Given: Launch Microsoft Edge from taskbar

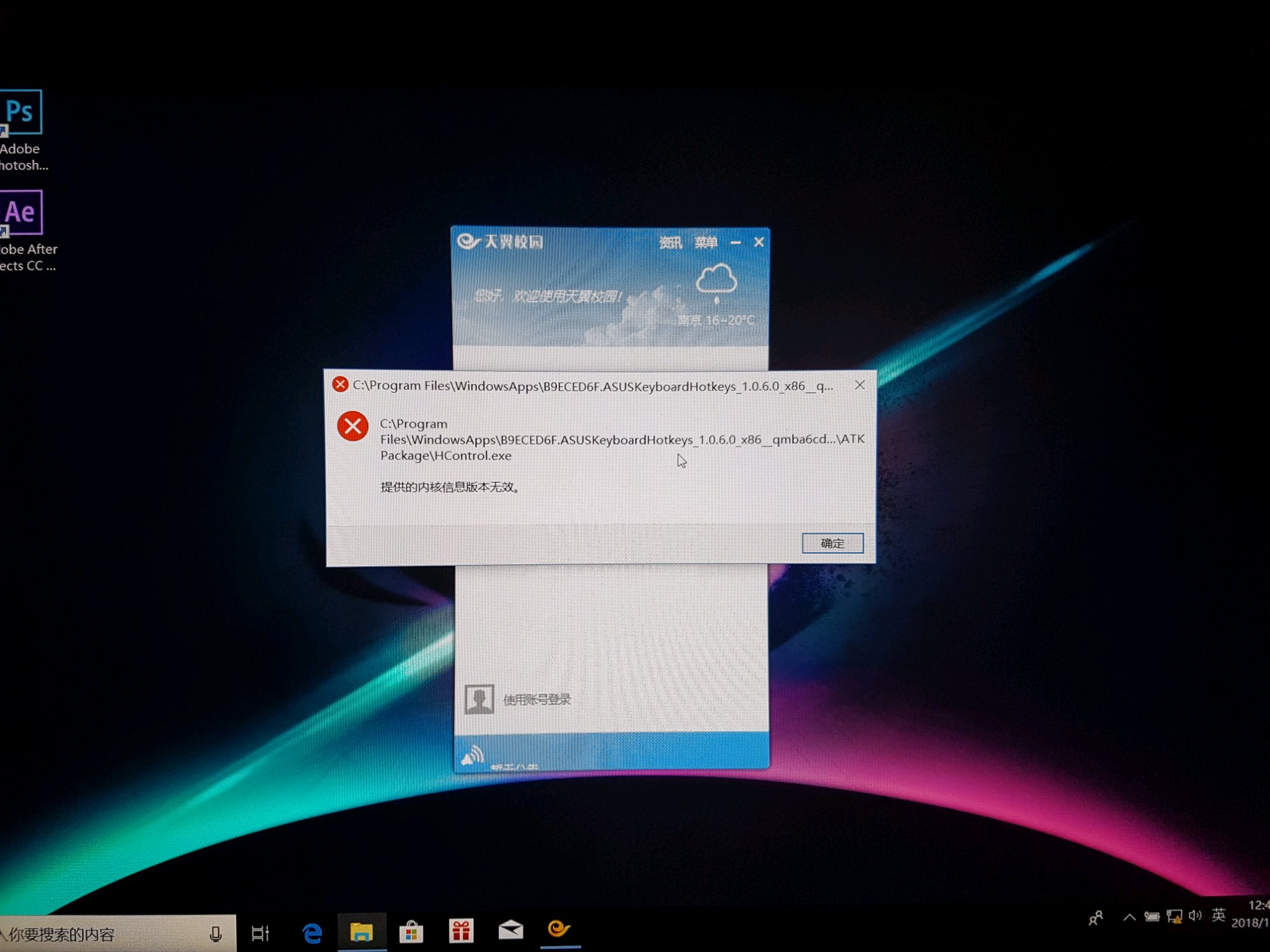Looking at the screenshot, I should coord(312,932).
